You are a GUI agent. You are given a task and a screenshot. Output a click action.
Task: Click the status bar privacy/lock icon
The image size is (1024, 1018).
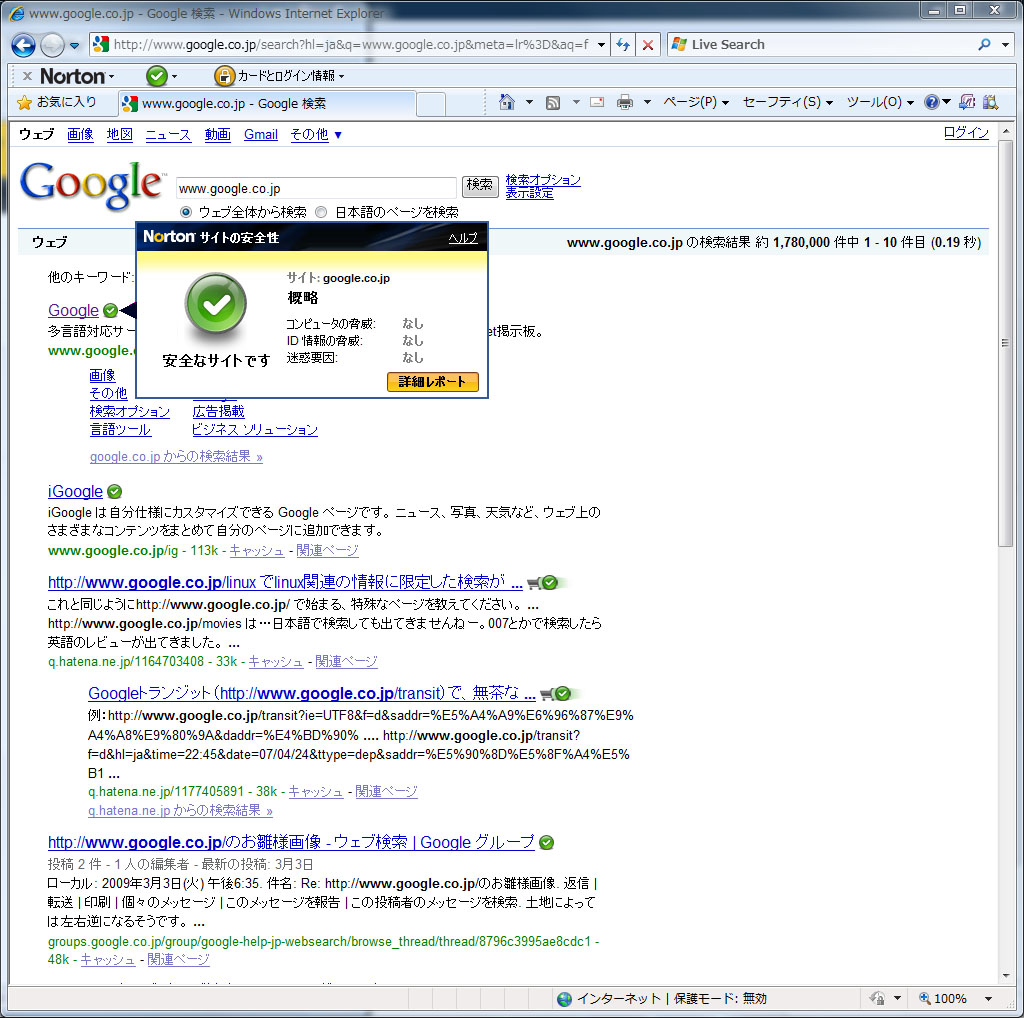pyautogui.click(x=877, y=998)
